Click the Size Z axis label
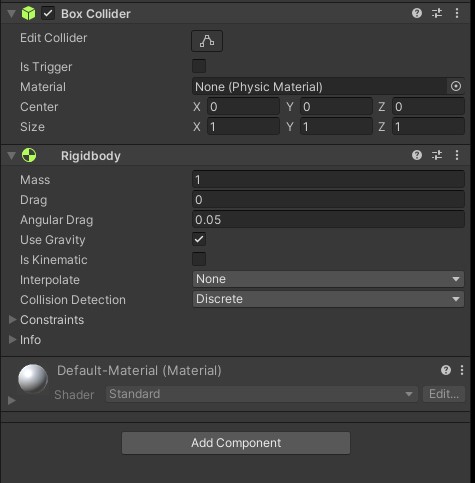 [x=382, y=127]
